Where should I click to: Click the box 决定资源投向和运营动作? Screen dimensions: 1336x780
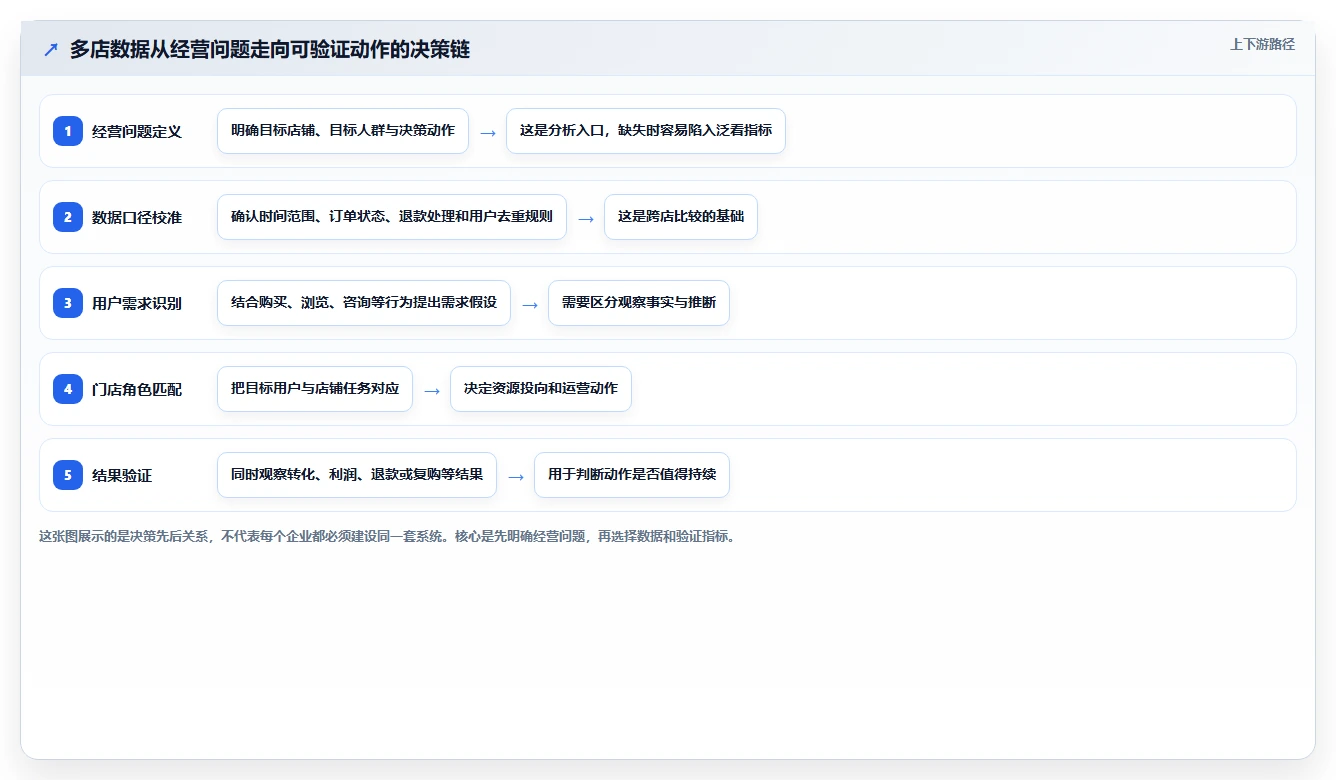[x=541, y=389]
